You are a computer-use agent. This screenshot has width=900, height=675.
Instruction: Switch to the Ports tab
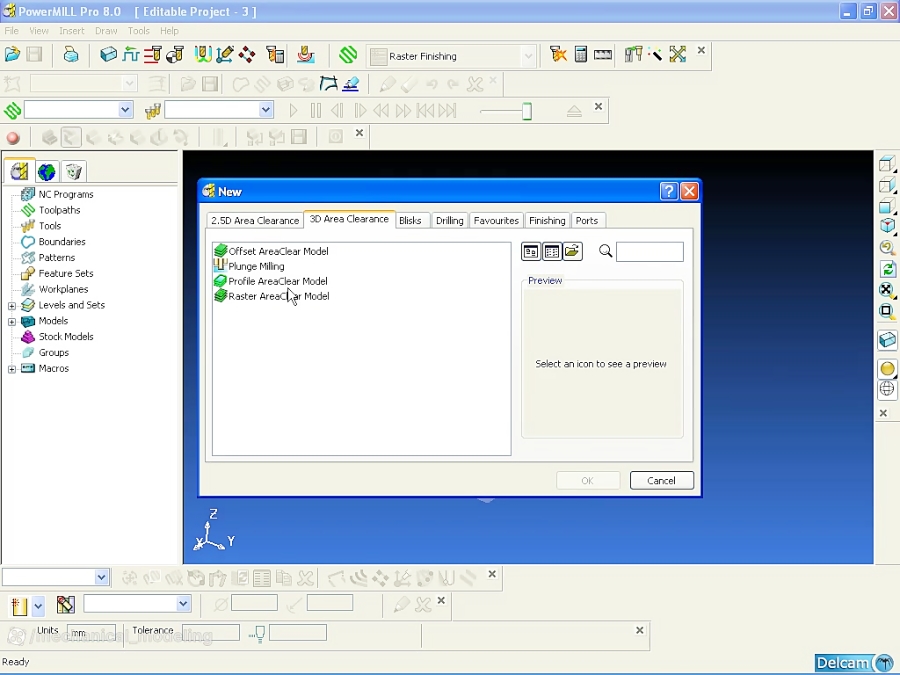(587, 220)
